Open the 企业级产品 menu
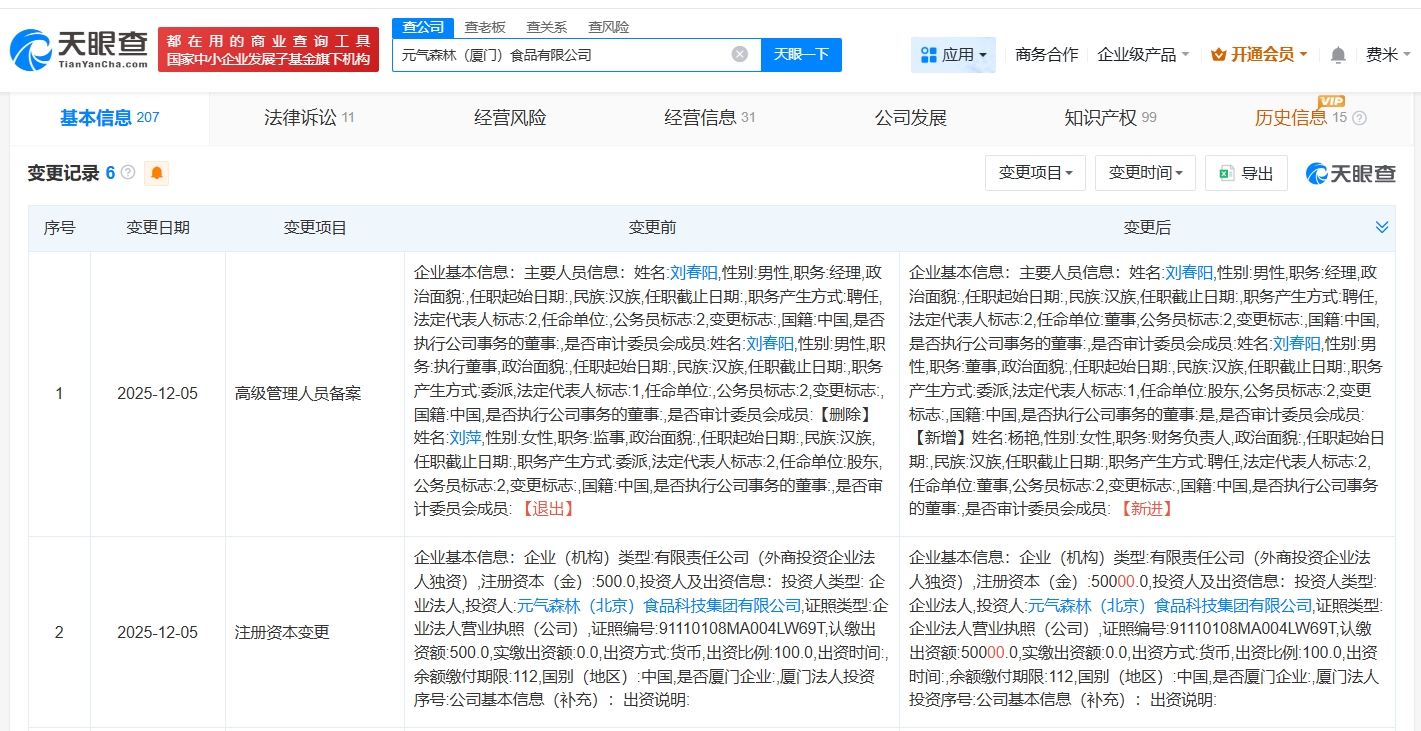 coord(1143,55)
